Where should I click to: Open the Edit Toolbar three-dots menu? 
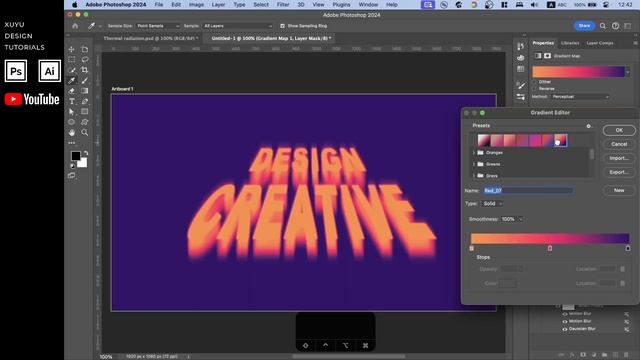click(72, 143)
